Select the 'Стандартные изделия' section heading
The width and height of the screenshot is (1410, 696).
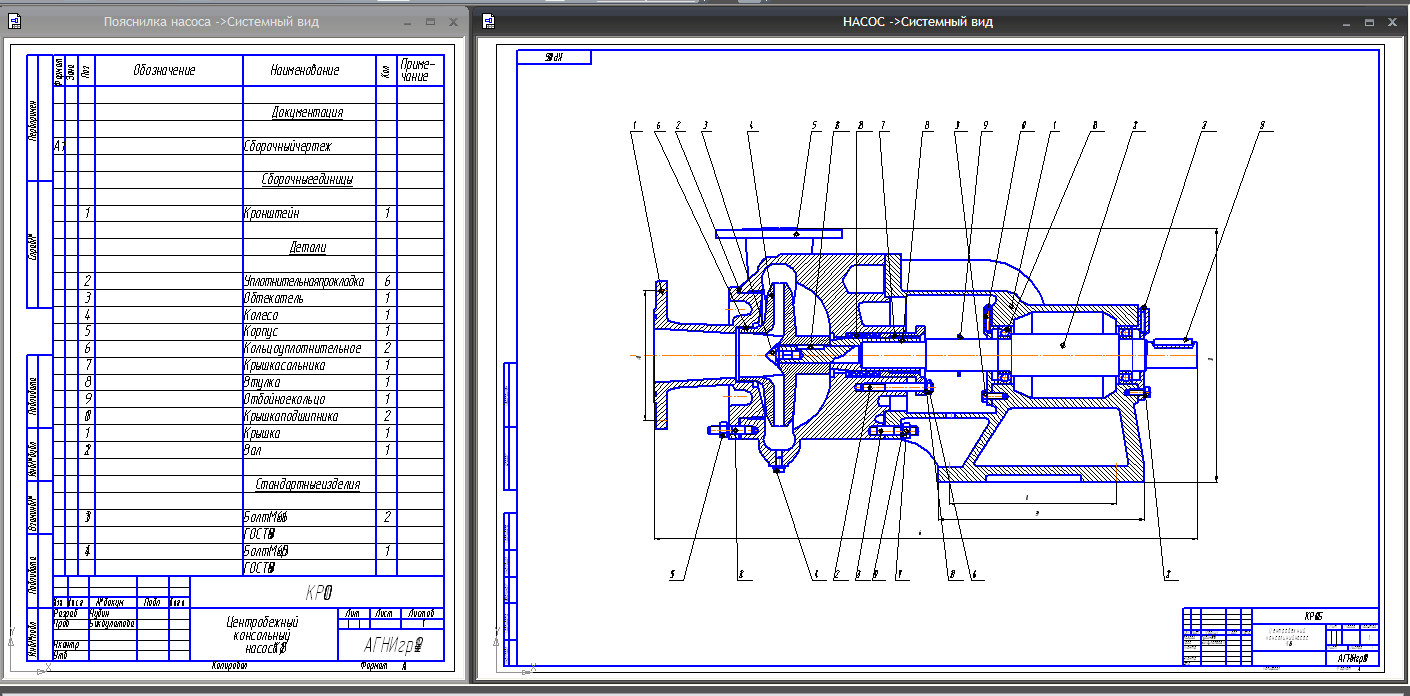pos(307,483)
